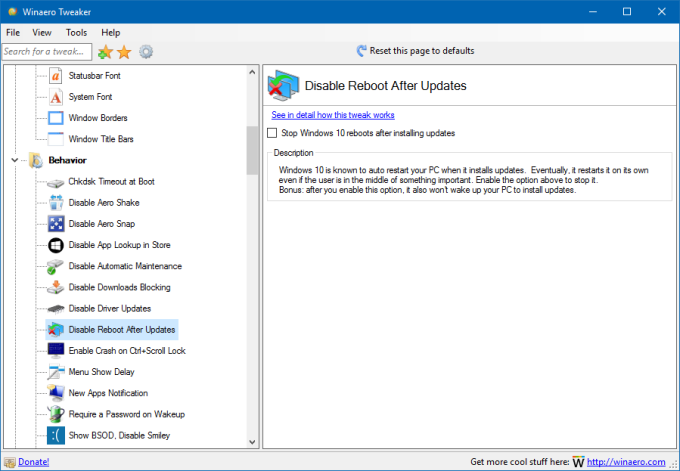Image resolution: width=680 pixels, height=471 pixels.
Task: Click the Statusbar Font icon
Action: (56, 76)
